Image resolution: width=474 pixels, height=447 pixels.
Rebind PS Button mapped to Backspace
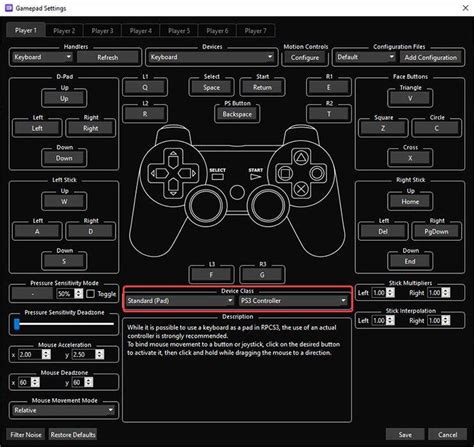[237, 114]
